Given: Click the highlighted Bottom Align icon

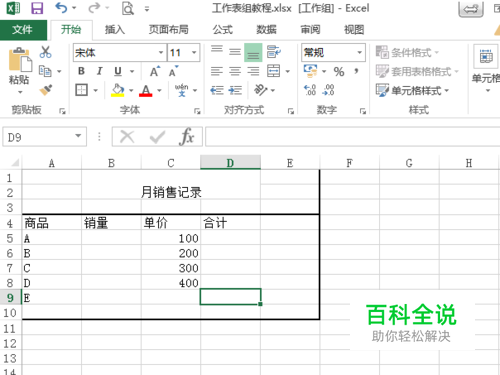Looking at the screenshot, I should (253, 52).
